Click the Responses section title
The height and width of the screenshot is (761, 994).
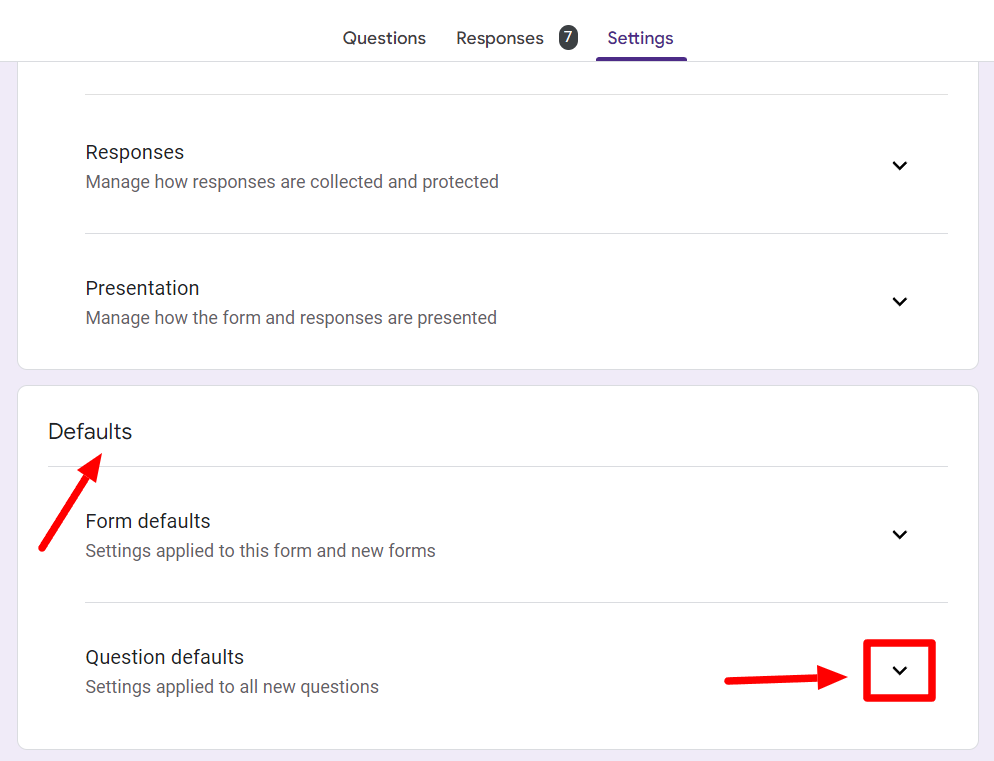(x=134, y=152)
